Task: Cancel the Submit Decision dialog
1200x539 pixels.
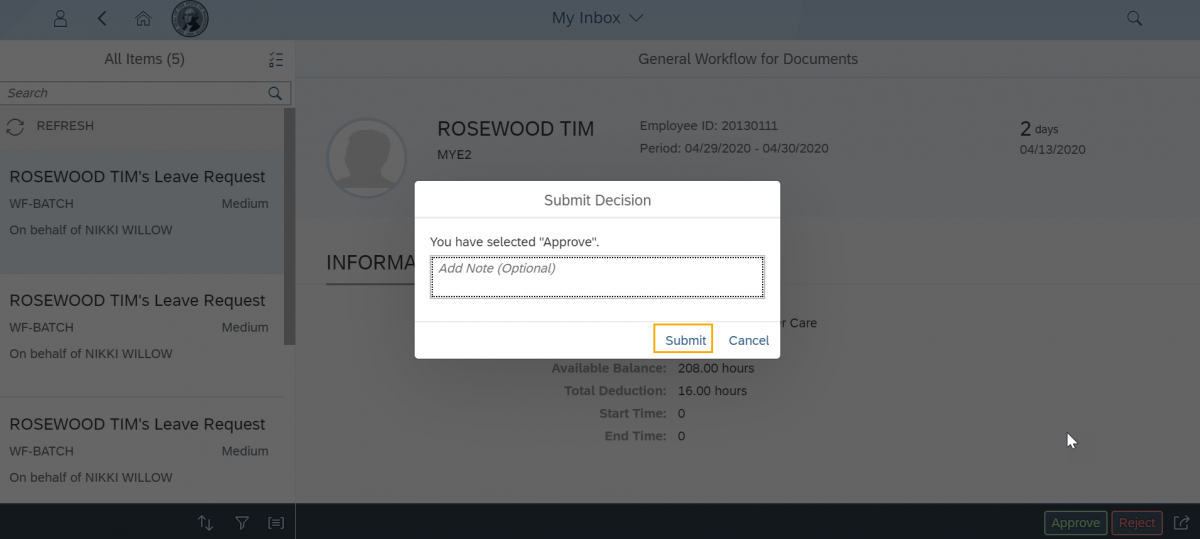Action: click(x=748, y=340)
